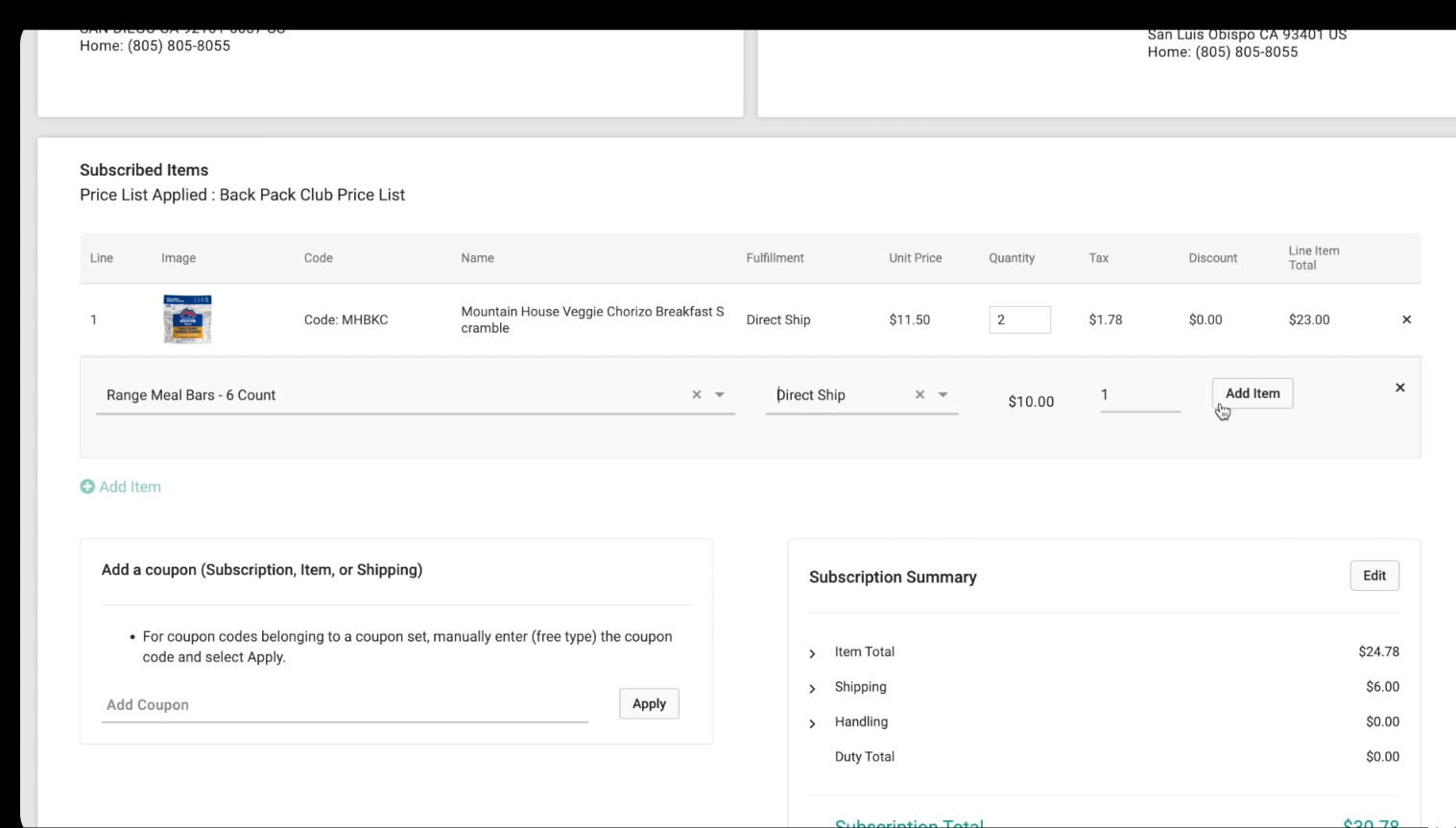Click the Mountain House Veggie Chorizo product name
Viewport: 1456px width, 828px height.
(x=592, y=319)
